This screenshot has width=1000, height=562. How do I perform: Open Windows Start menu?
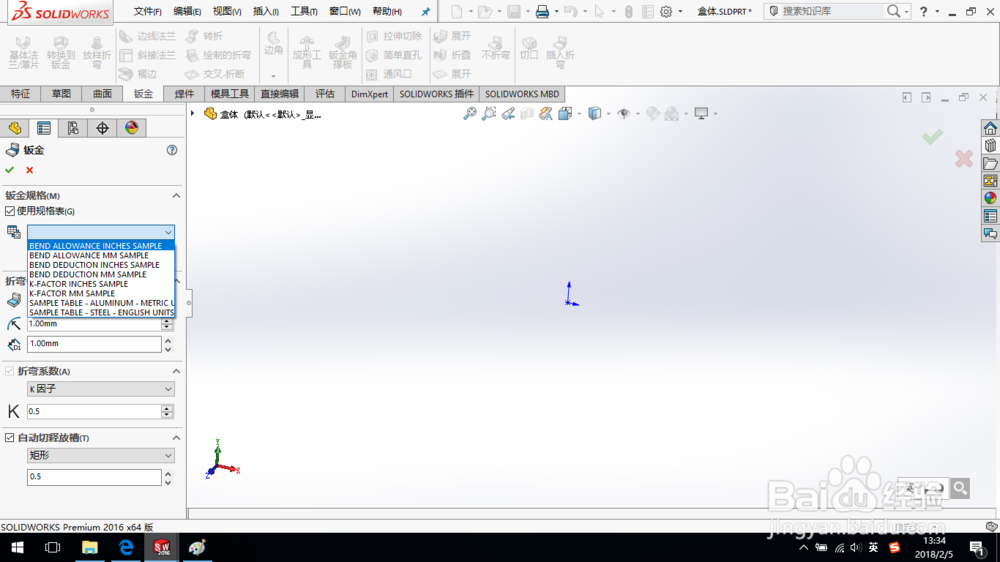(17, 548)
